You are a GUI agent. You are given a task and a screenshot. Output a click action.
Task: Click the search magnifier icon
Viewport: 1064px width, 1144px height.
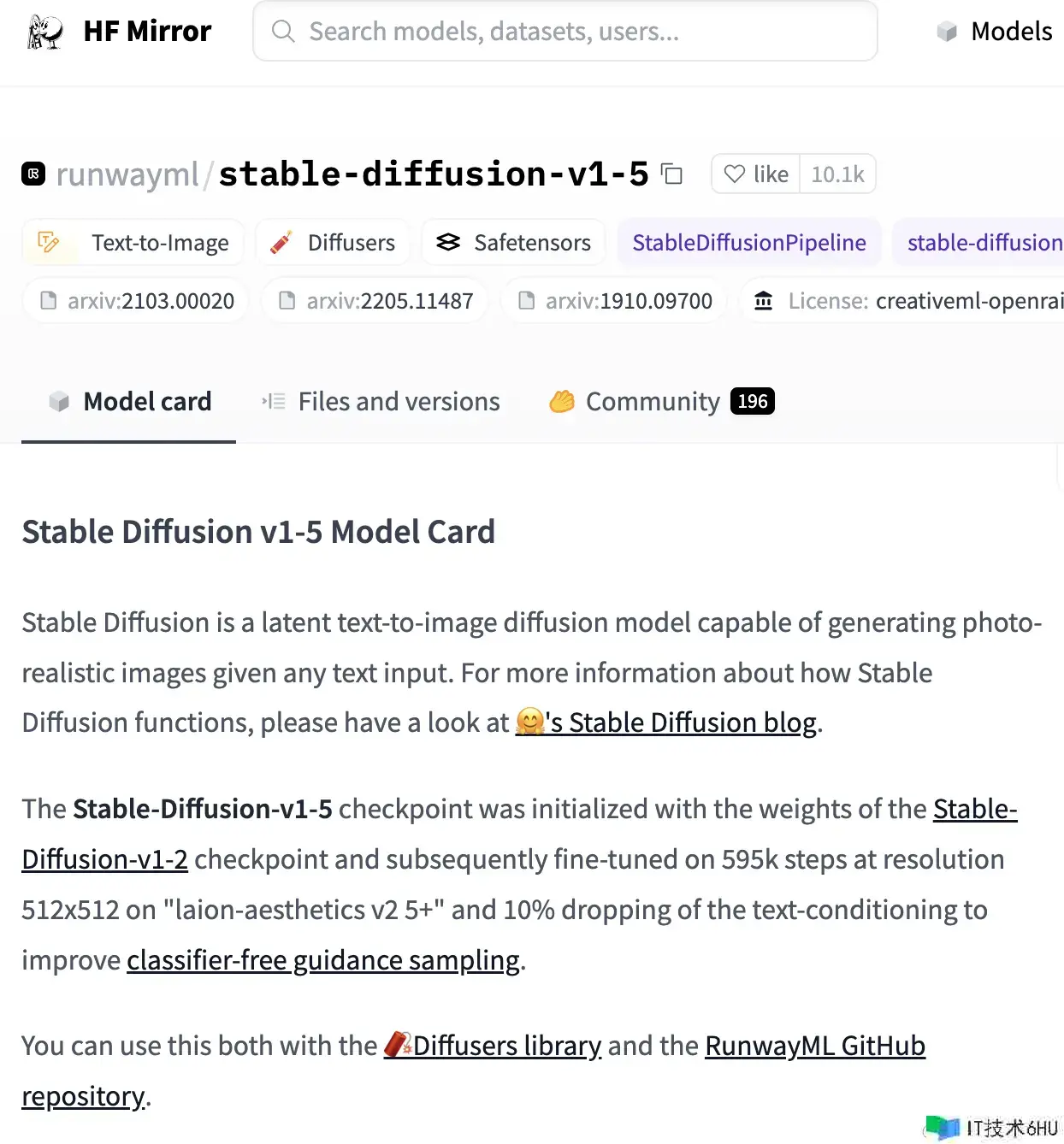283,32
